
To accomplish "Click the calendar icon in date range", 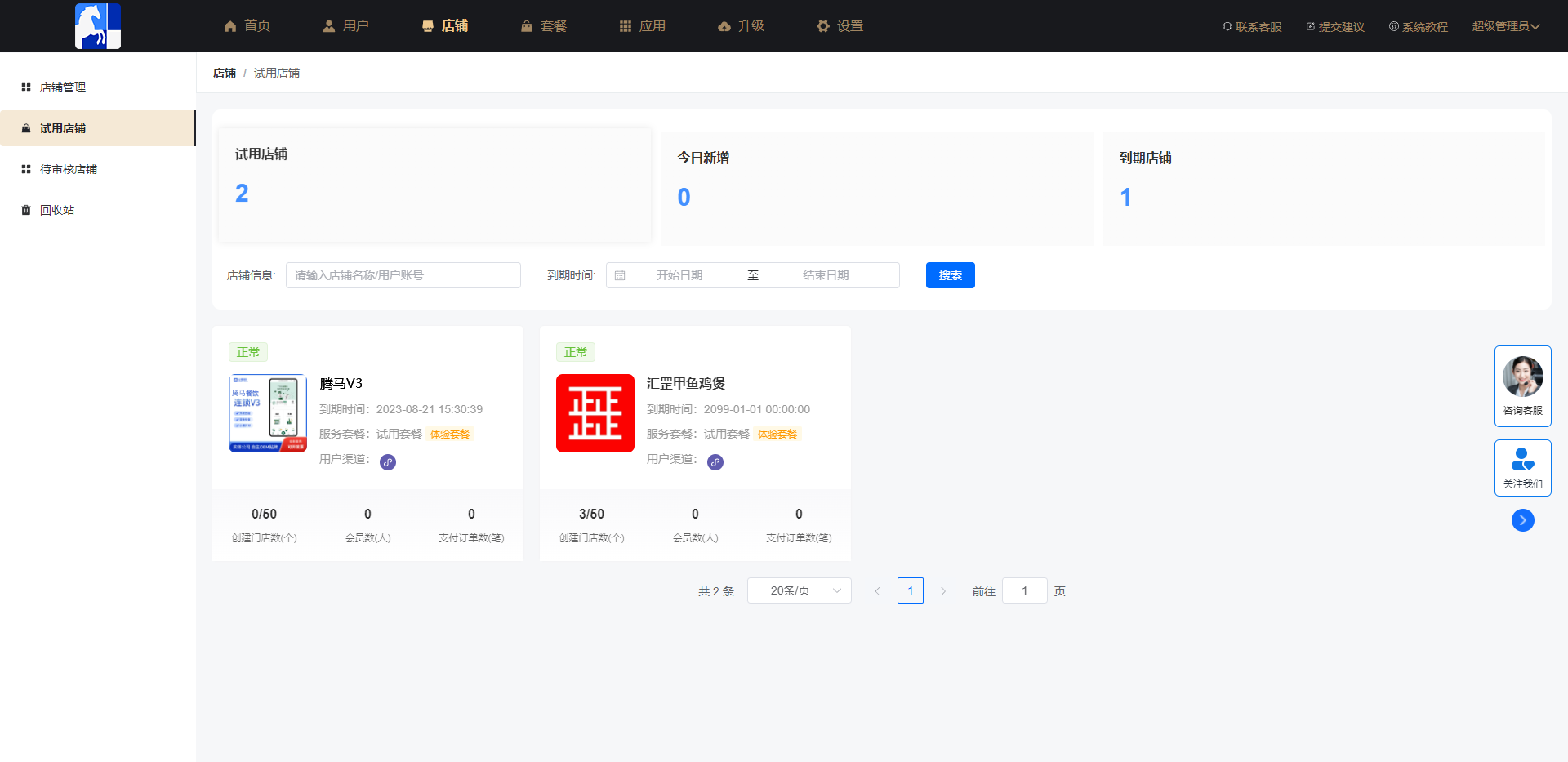I will [620, 275].
